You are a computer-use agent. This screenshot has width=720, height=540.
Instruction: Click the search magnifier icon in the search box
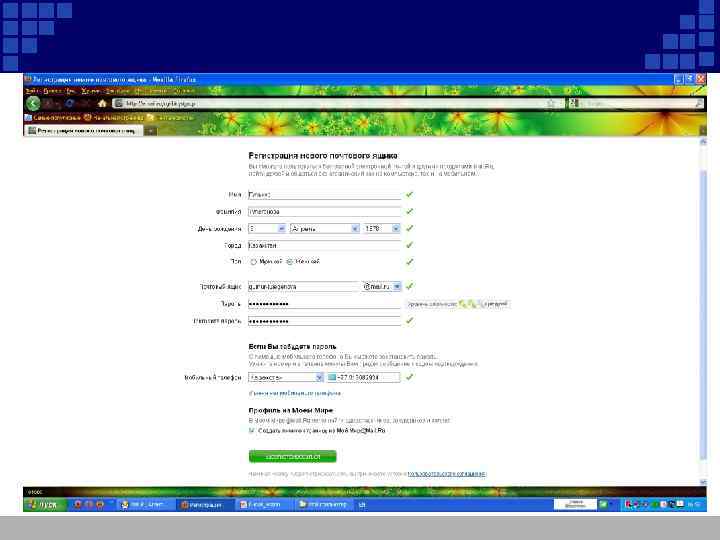point(699,104)
